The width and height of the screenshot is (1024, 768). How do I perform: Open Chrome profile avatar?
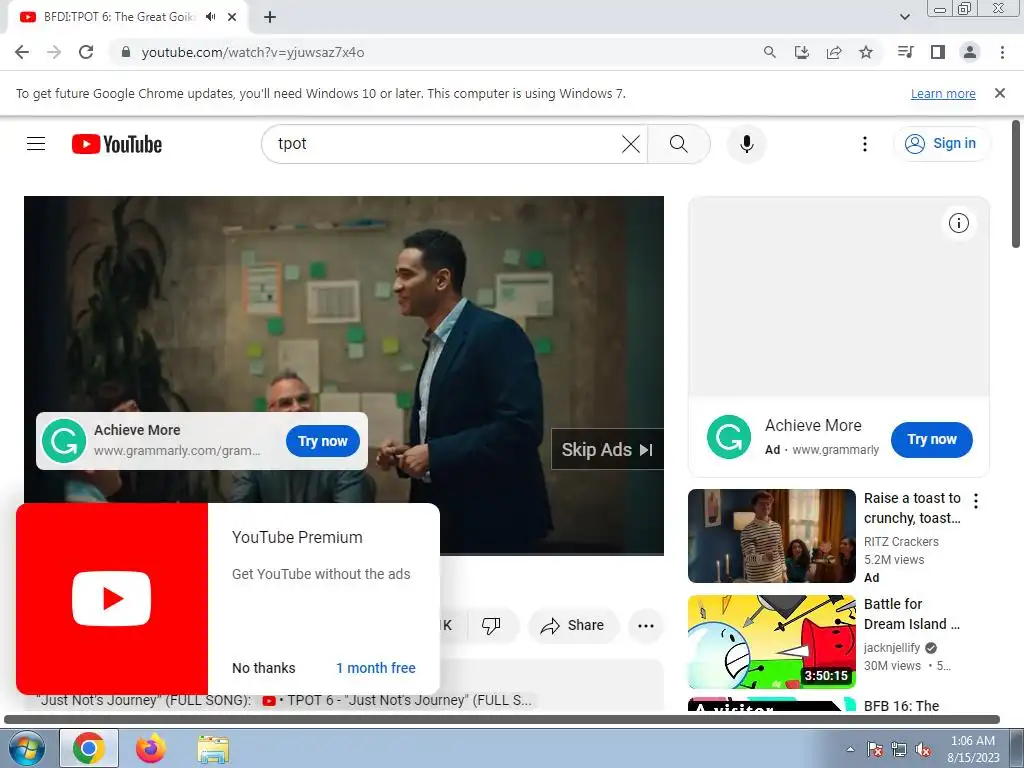click(x=970, y=52)
